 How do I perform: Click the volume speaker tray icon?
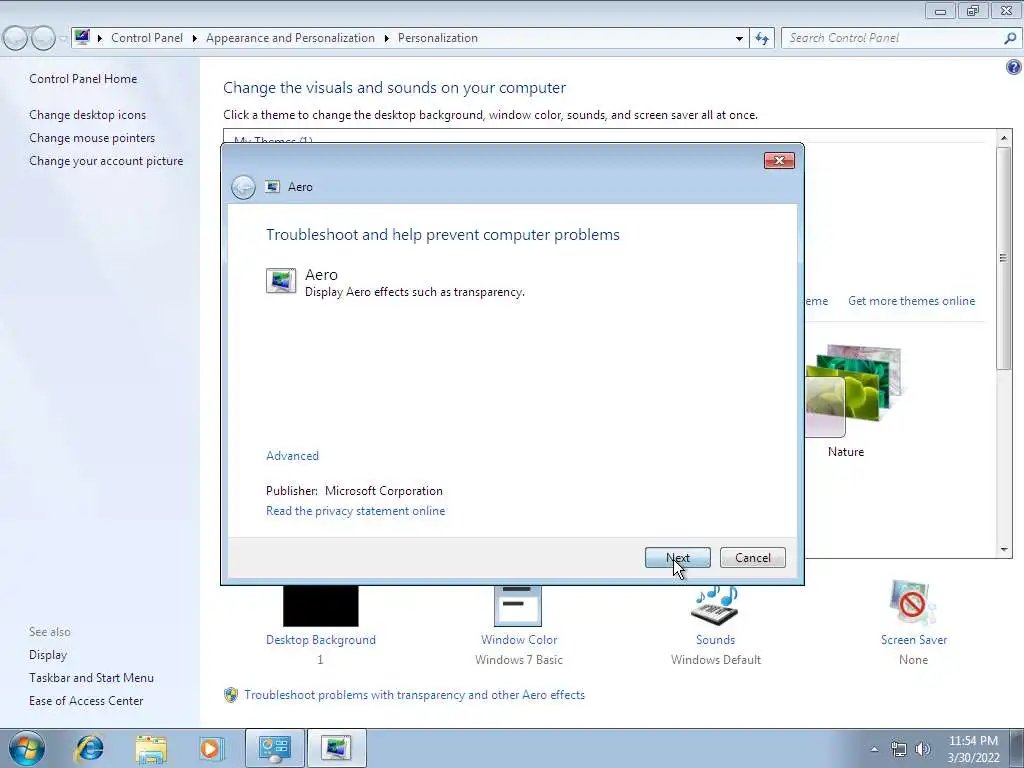923,749
